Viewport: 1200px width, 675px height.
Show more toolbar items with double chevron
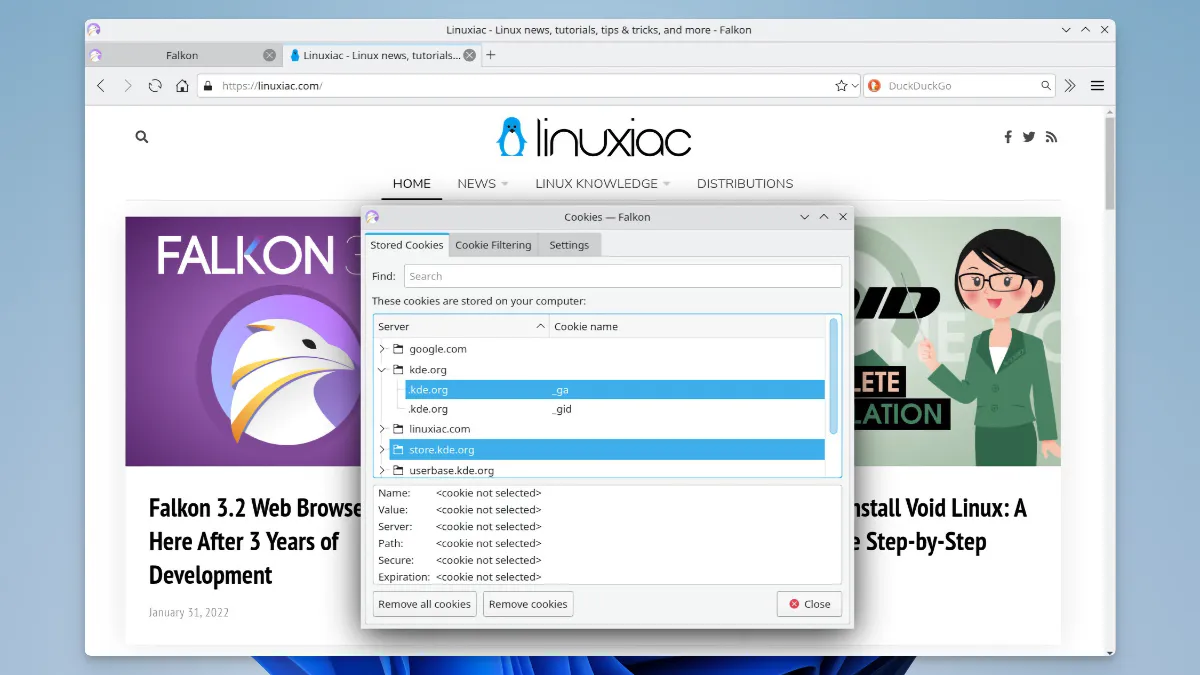(x=1070, y=86)
